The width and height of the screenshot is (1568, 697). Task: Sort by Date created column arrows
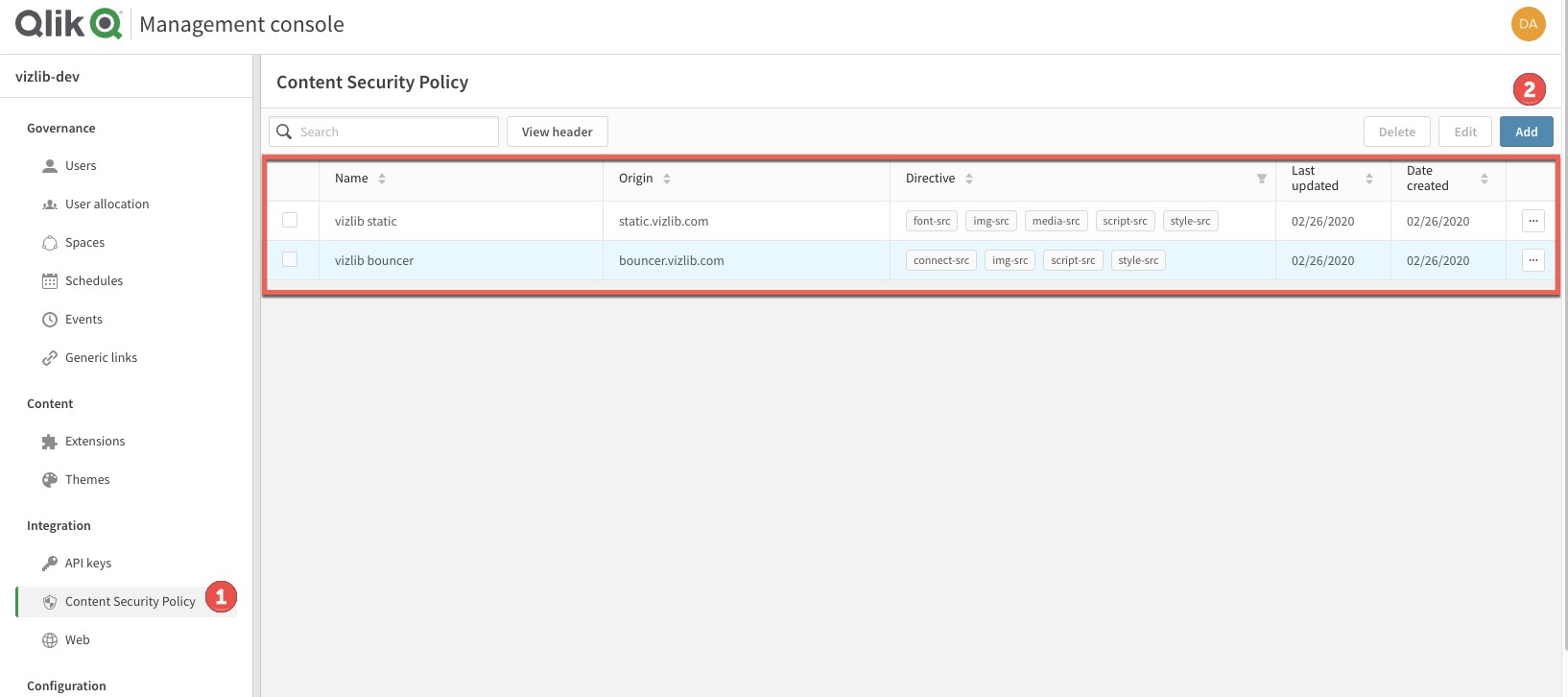[1485, 179]
